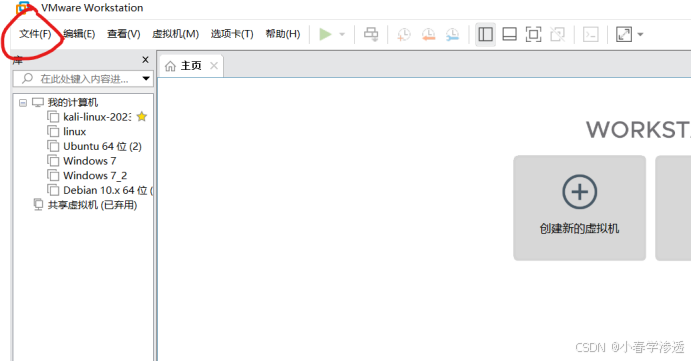Select the linux virtual machine
The image size is (692, 361).
(74, 132)
